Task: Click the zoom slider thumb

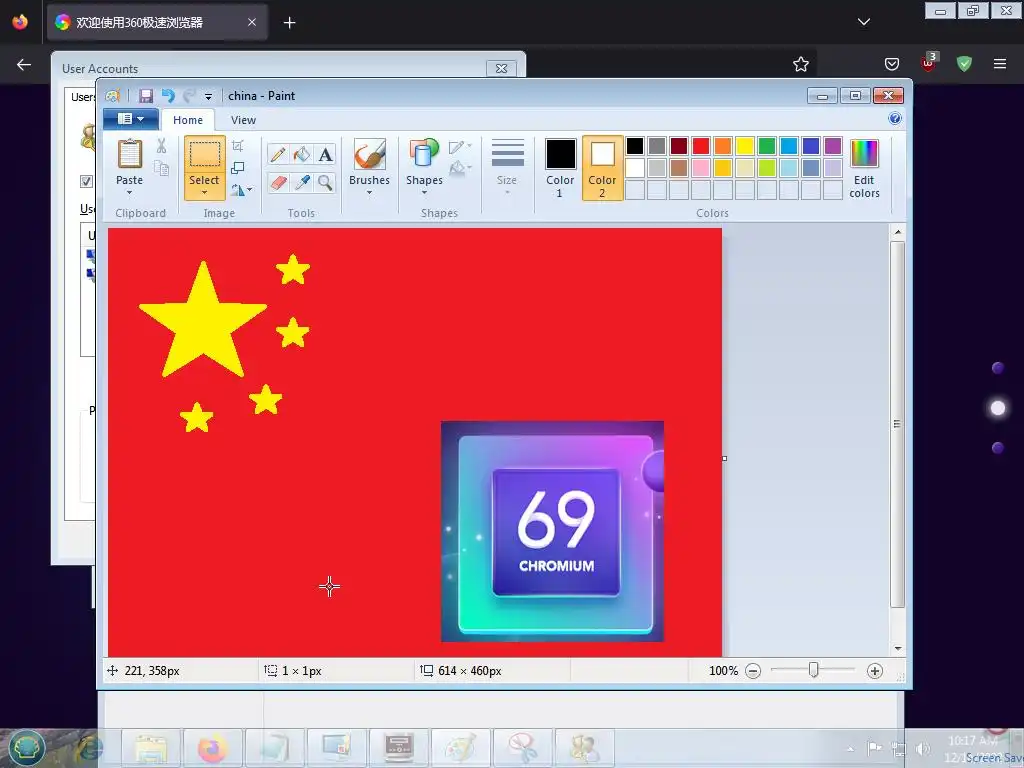Action: click(x=814, y=670)
